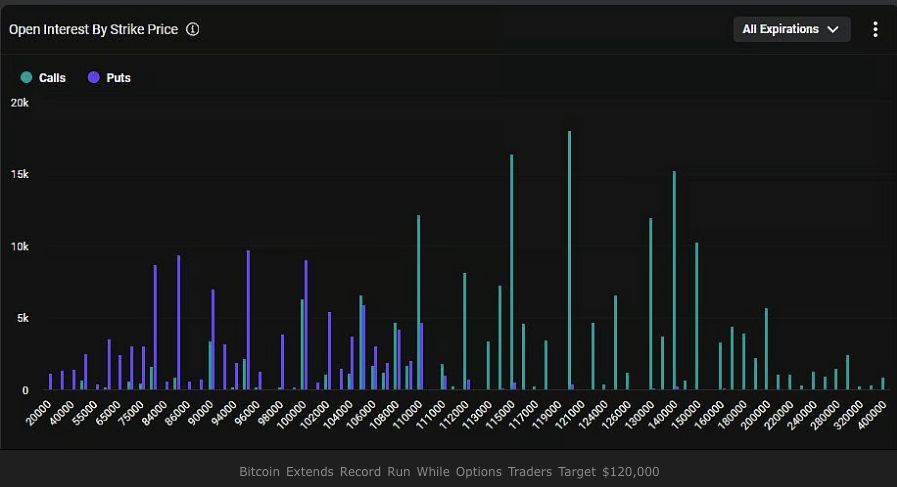Click the 121000 strike axis label

point(569,414)
